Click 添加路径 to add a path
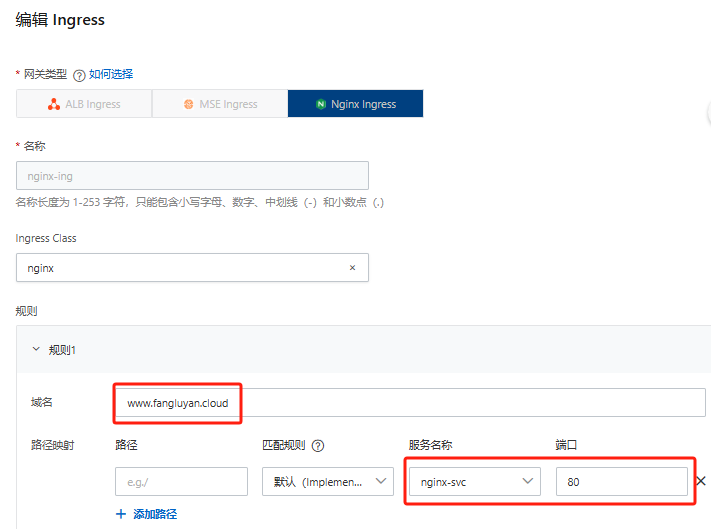This screenshot has height=529, width=711. (146, 514)
